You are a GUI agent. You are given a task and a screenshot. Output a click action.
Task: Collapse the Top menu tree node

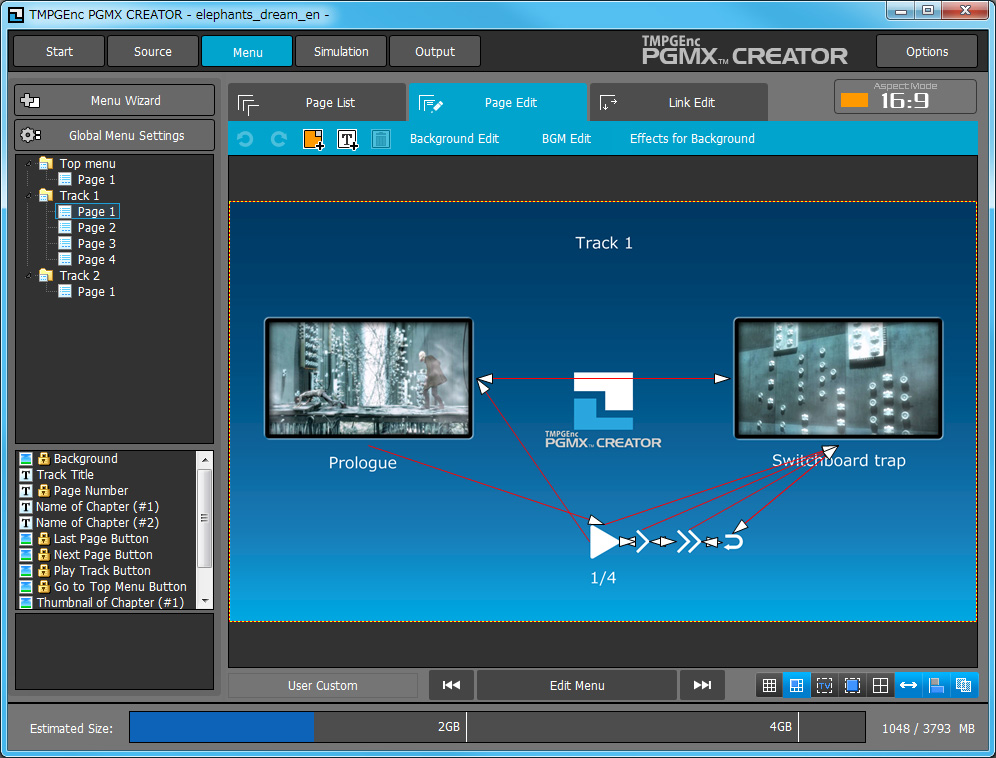[29, 163]
